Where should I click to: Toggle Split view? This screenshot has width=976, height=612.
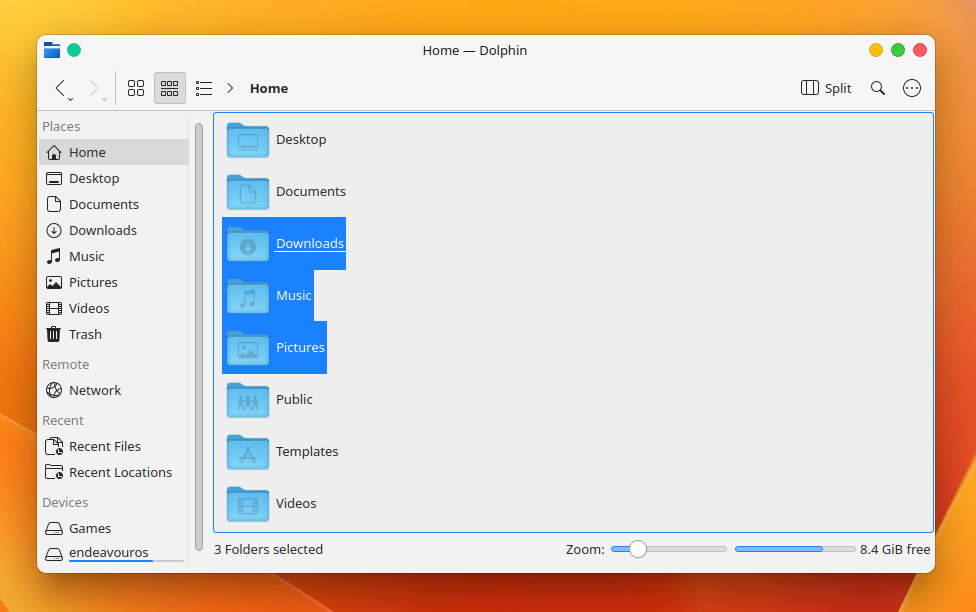pyautogui.click(x=825, y=88)
